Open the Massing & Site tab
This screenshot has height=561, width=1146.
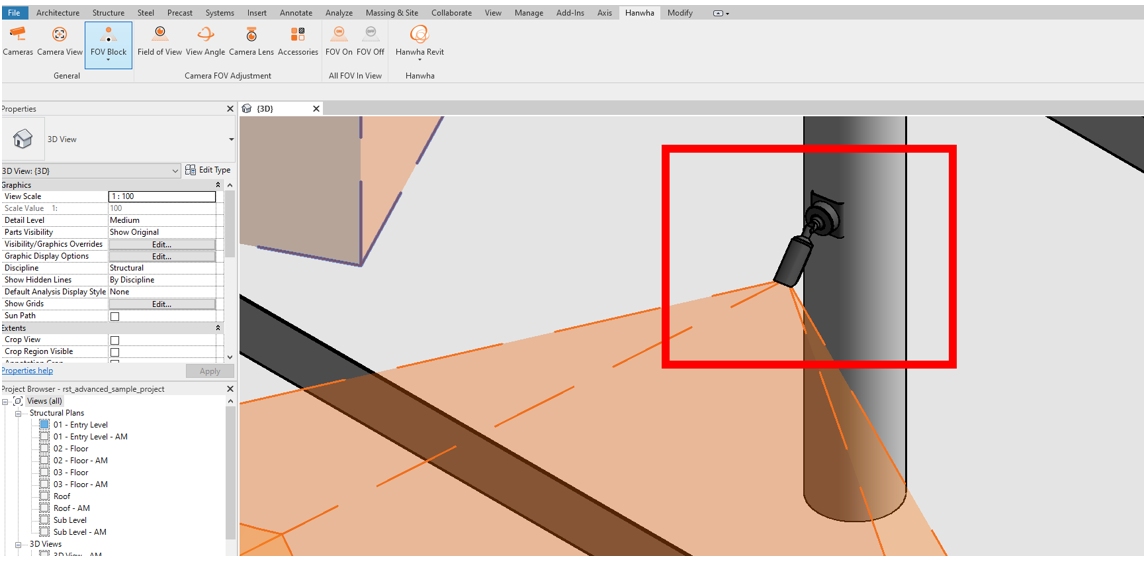pos(392,13)
